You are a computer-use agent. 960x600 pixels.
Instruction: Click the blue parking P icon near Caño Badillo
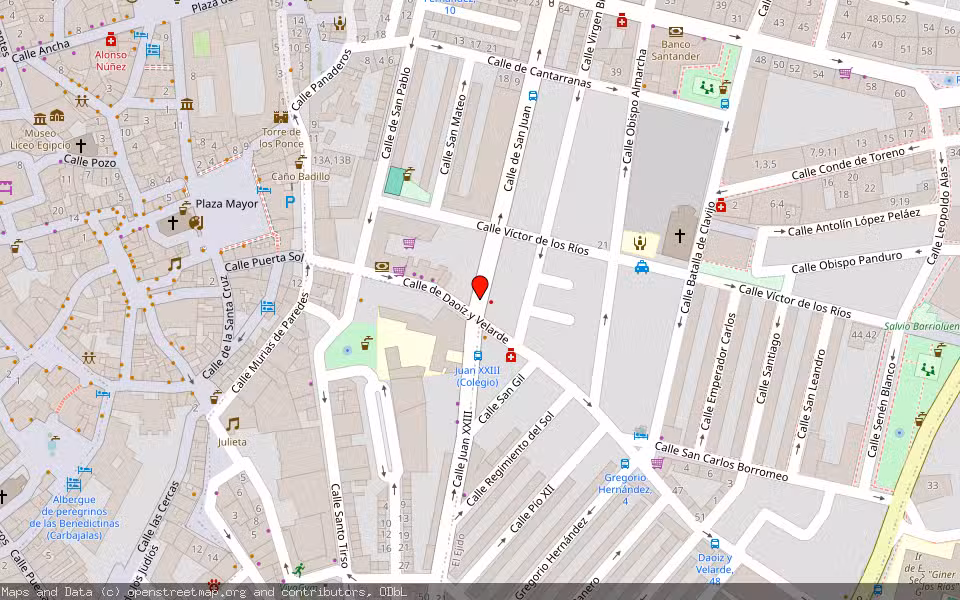click(x=291, y=202)
